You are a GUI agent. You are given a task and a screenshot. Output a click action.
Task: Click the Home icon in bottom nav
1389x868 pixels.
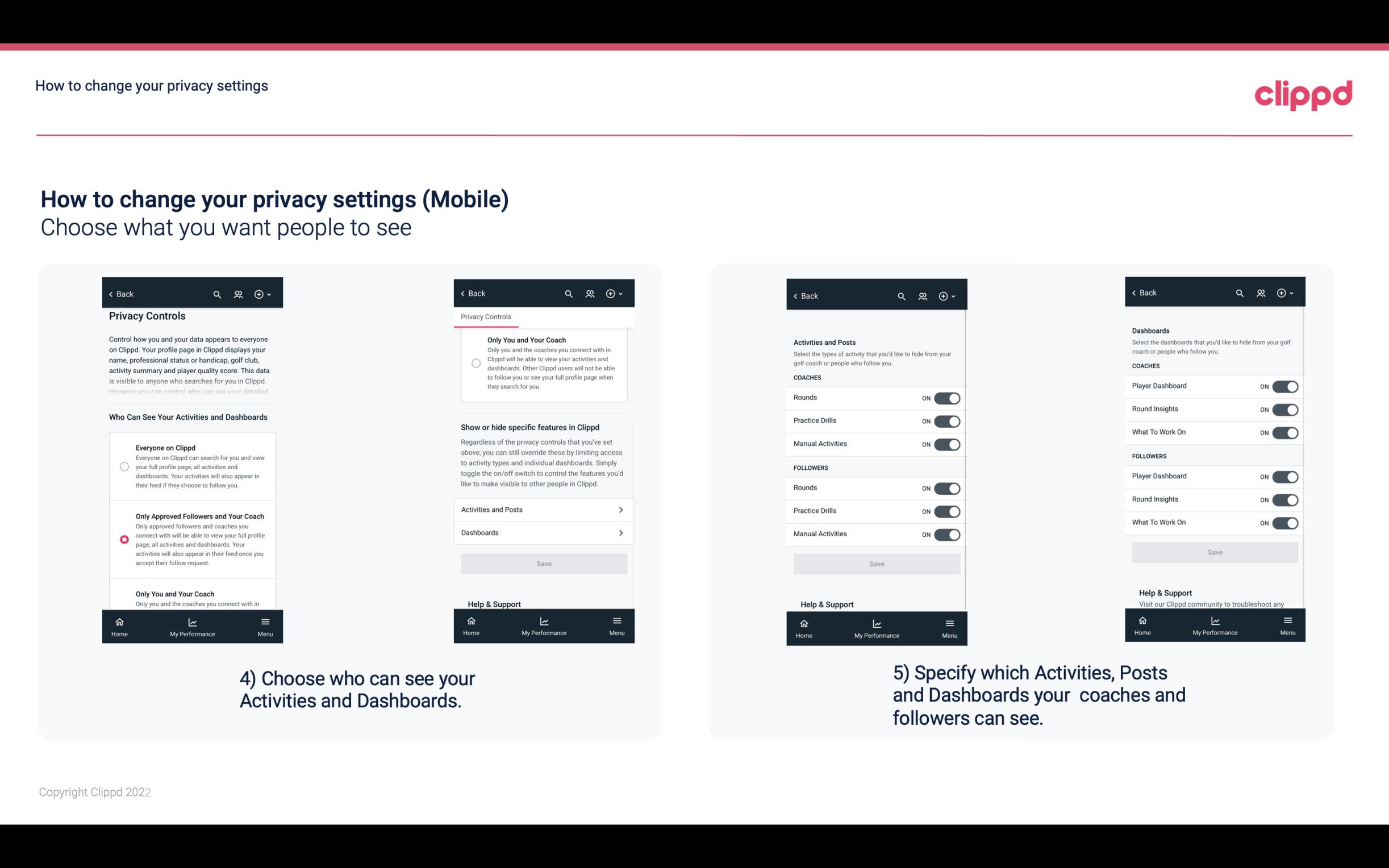(x=119, y=621)
